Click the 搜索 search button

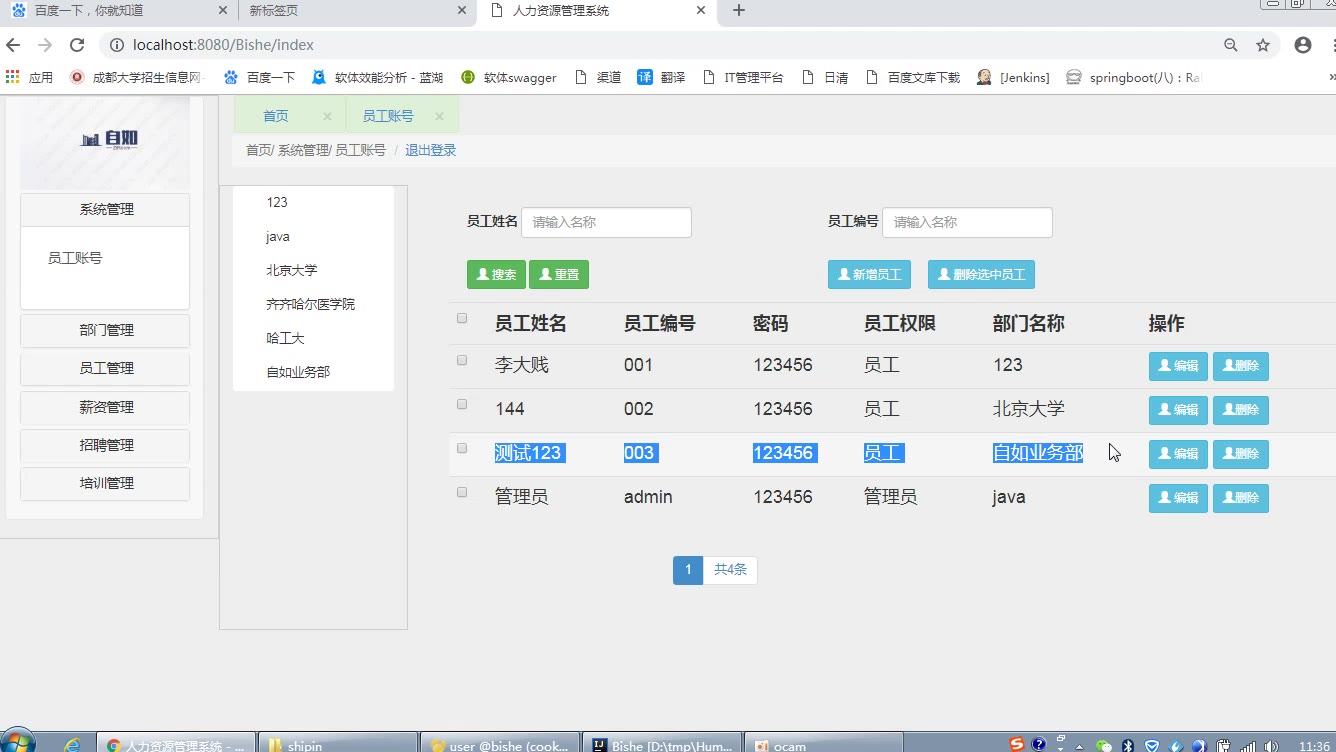click(496, 275)
